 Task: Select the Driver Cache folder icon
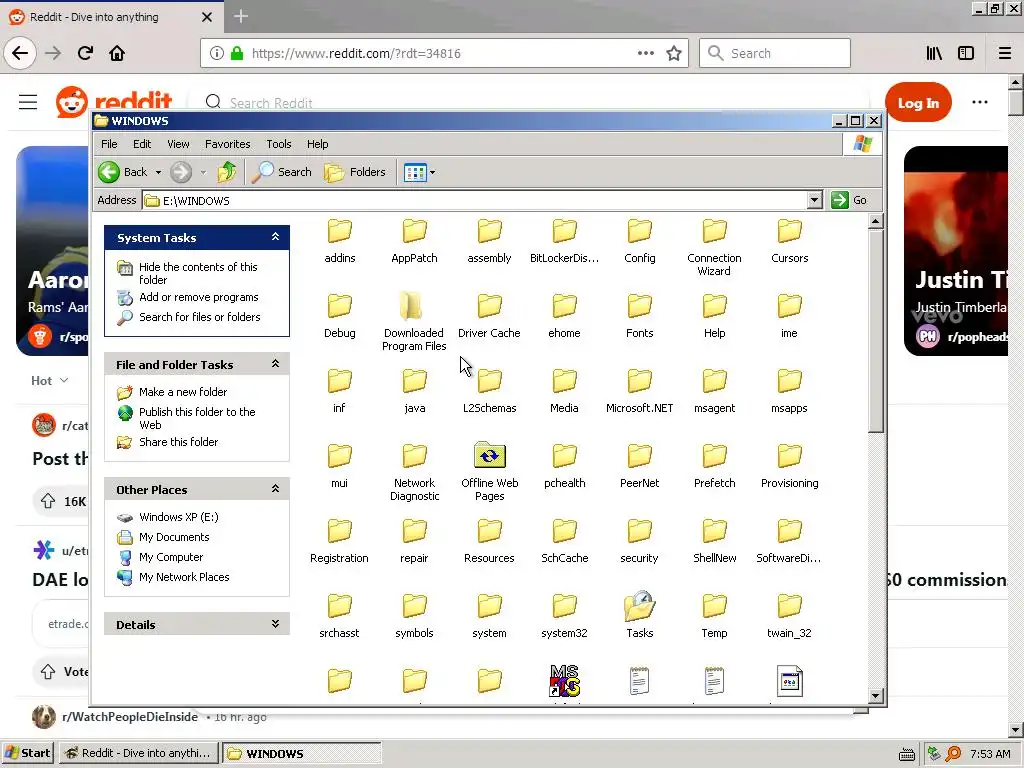(x=489, y=306)
